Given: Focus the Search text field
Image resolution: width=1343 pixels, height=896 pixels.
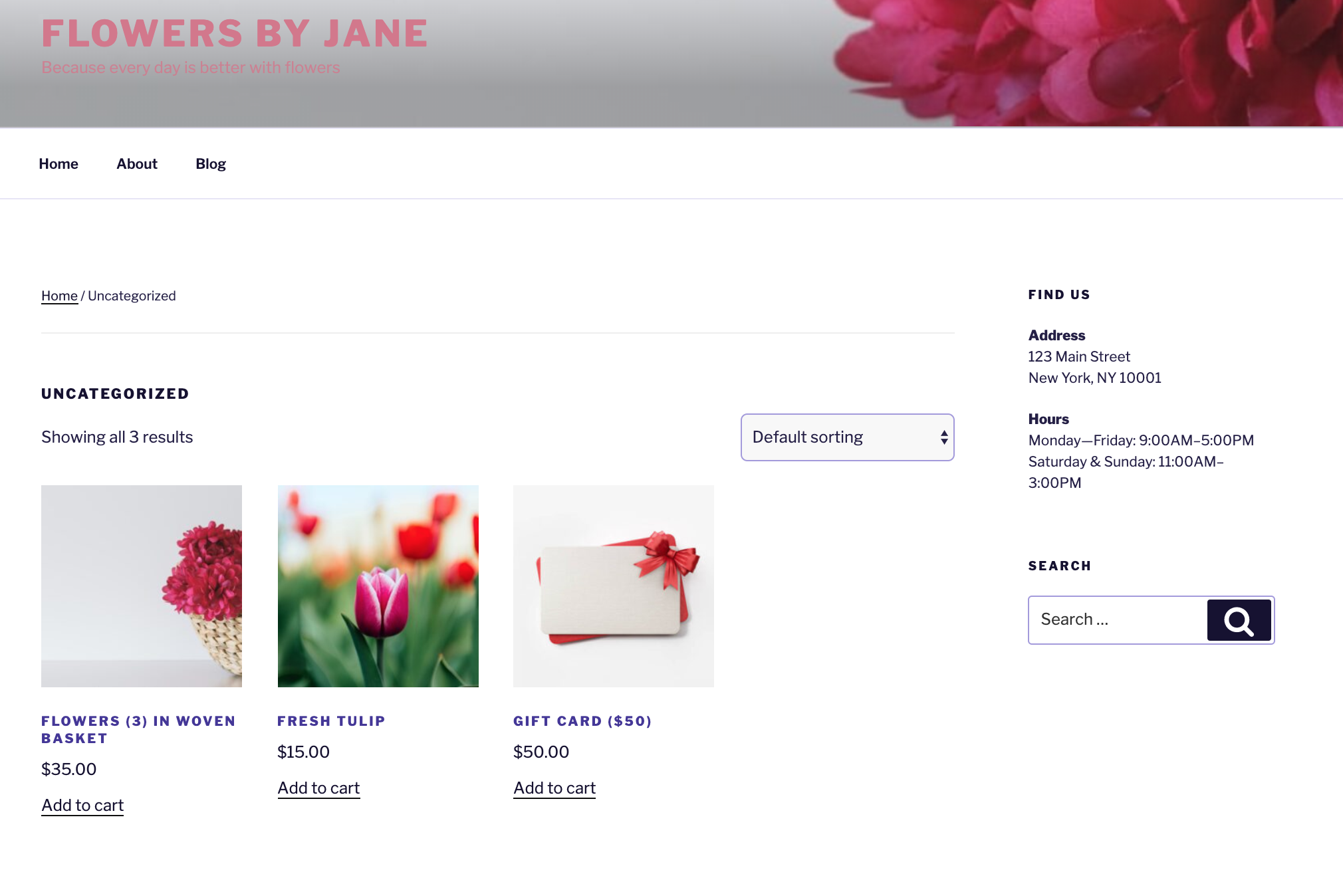Looking at the screenshot, I should (1118, 620).
